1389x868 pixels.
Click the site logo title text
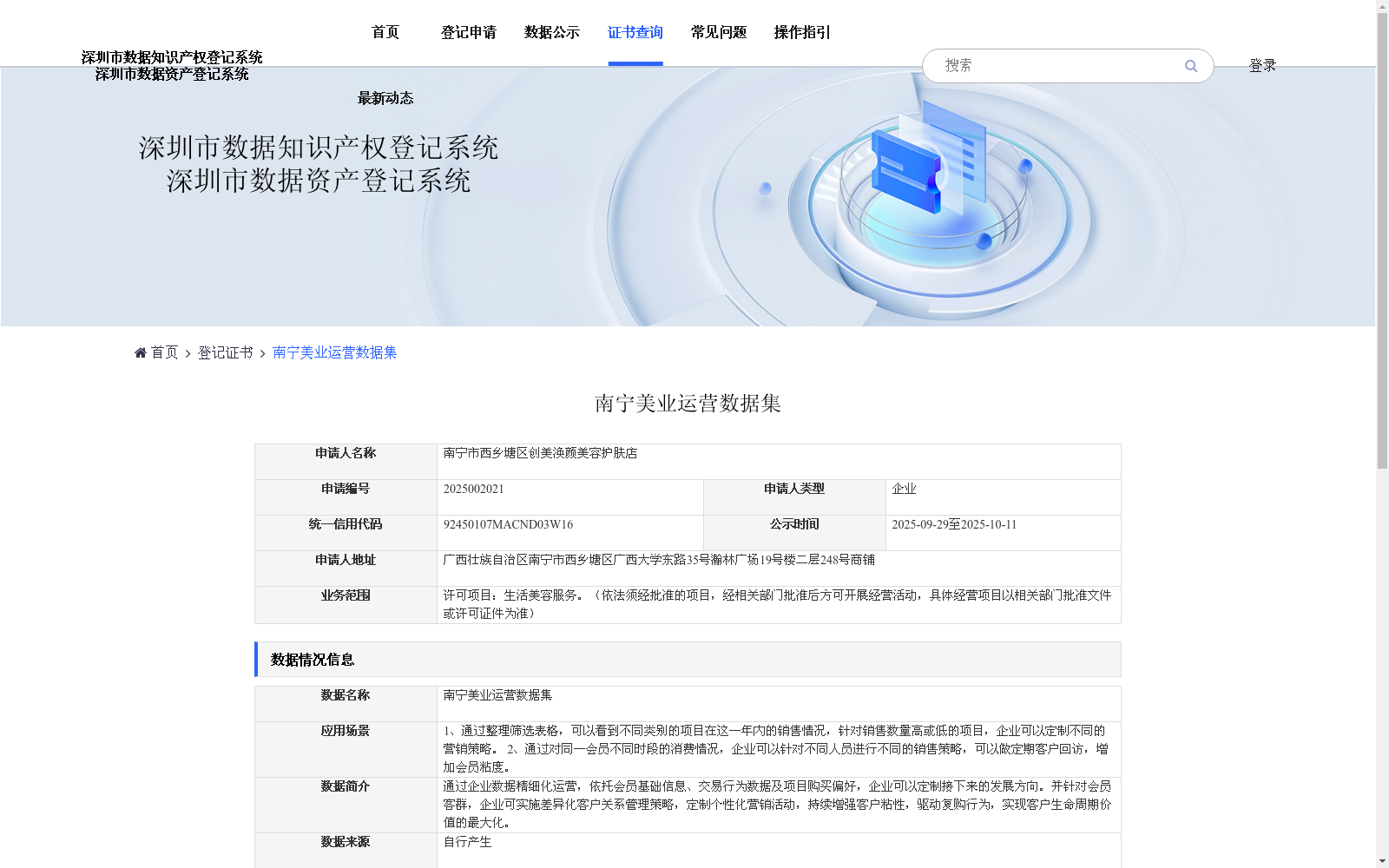172,66
